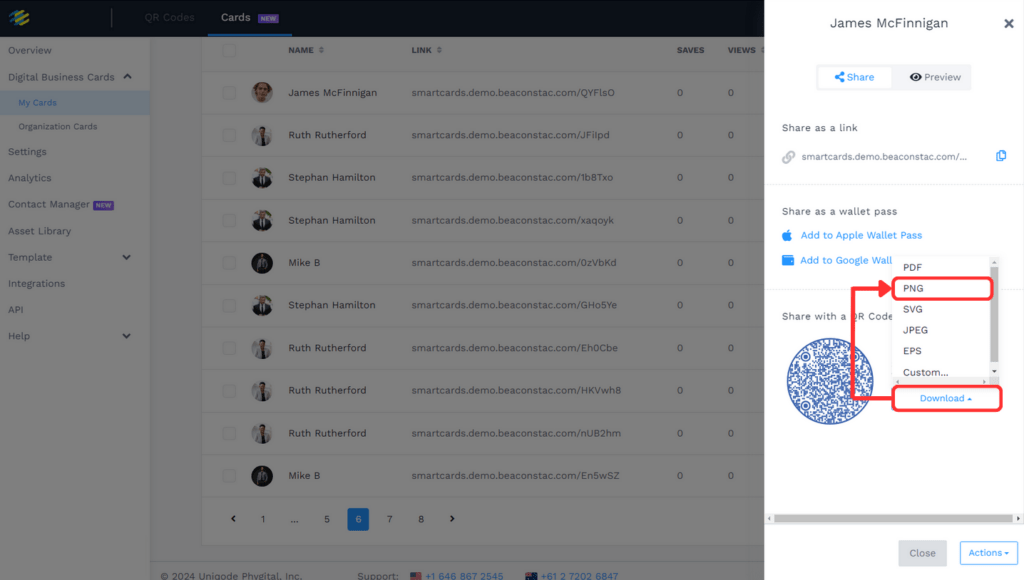Click James McFinnigan's avatar thumbnail

(262, 92)
